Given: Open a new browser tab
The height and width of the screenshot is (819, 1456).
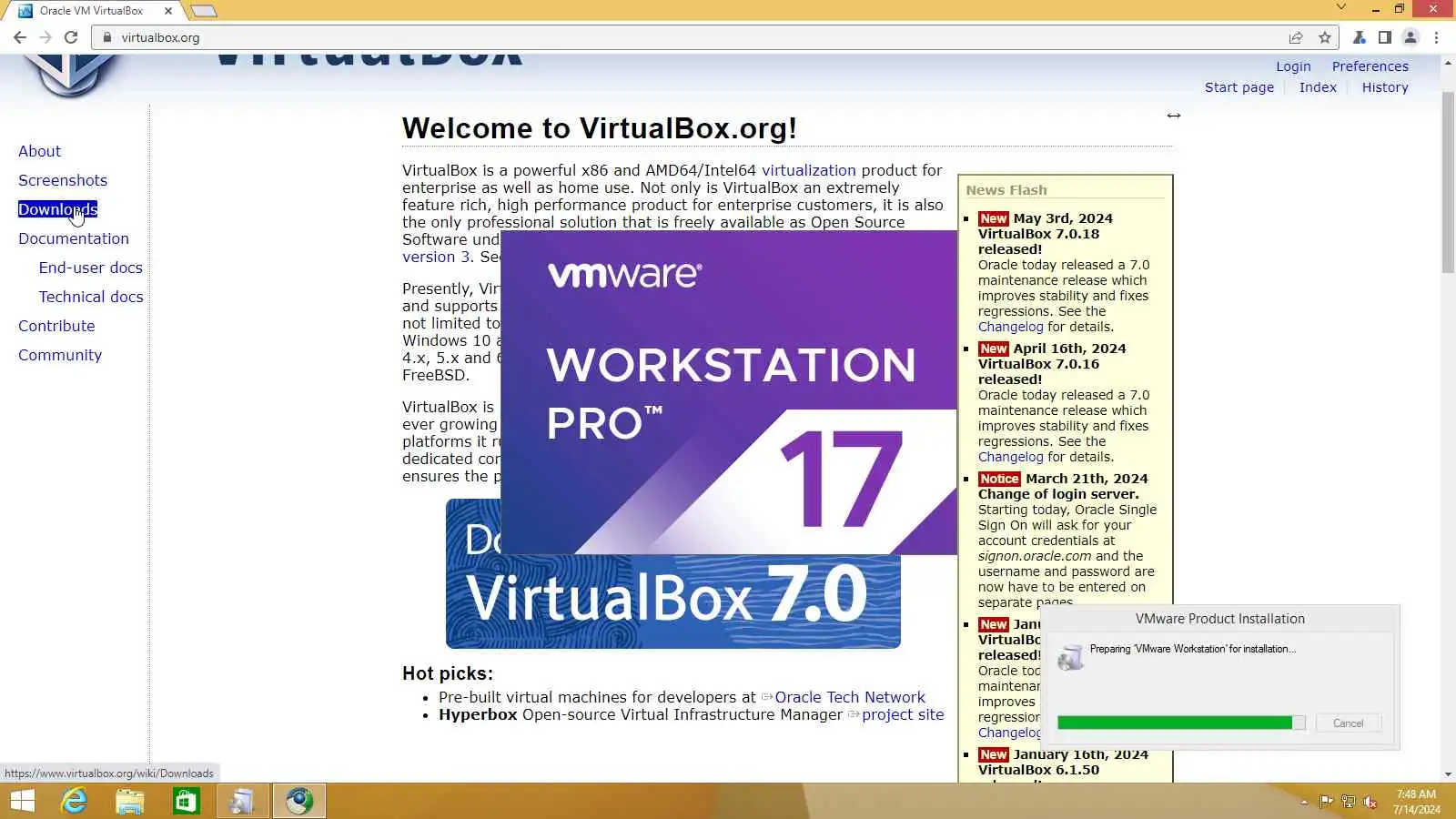Looking at the screenshot, I should click(204, 11).
